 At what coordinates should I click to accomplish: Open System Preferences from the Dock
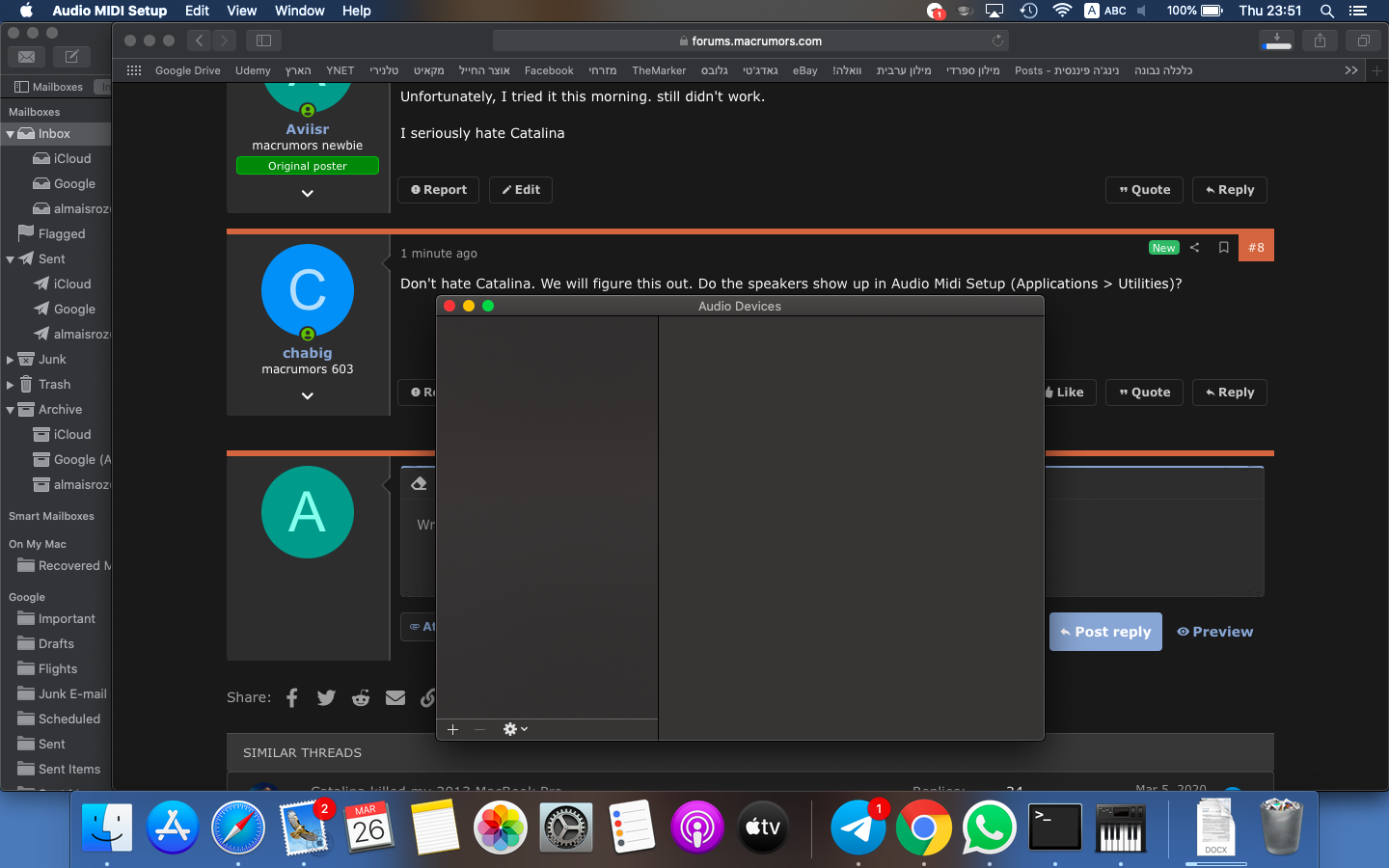click(x=566, y=827)
